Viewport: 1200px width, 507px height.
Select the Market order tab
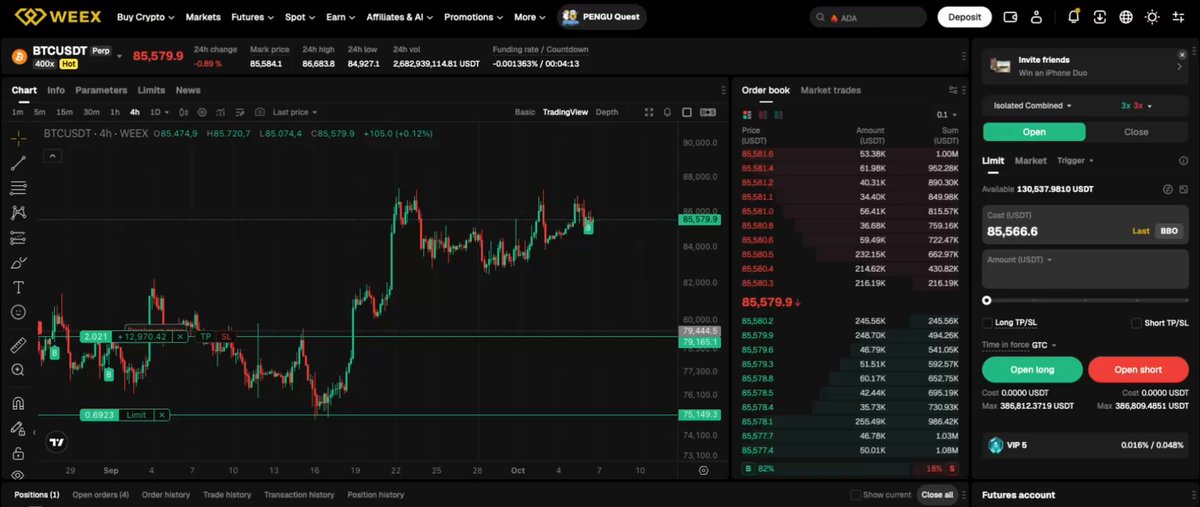point(1030,160)
